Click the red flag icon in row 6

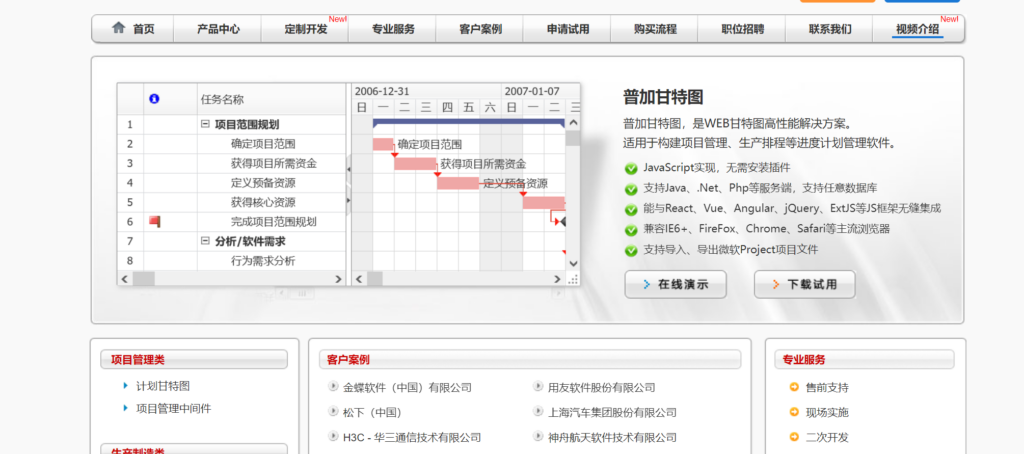click(154, 221)
